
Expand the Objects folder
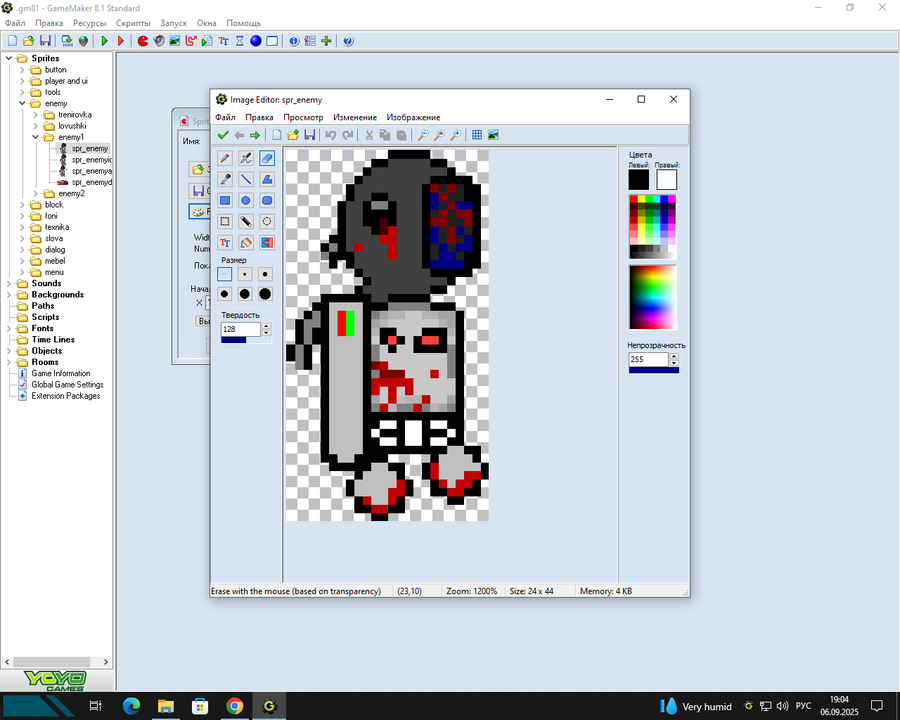[9, 351]
